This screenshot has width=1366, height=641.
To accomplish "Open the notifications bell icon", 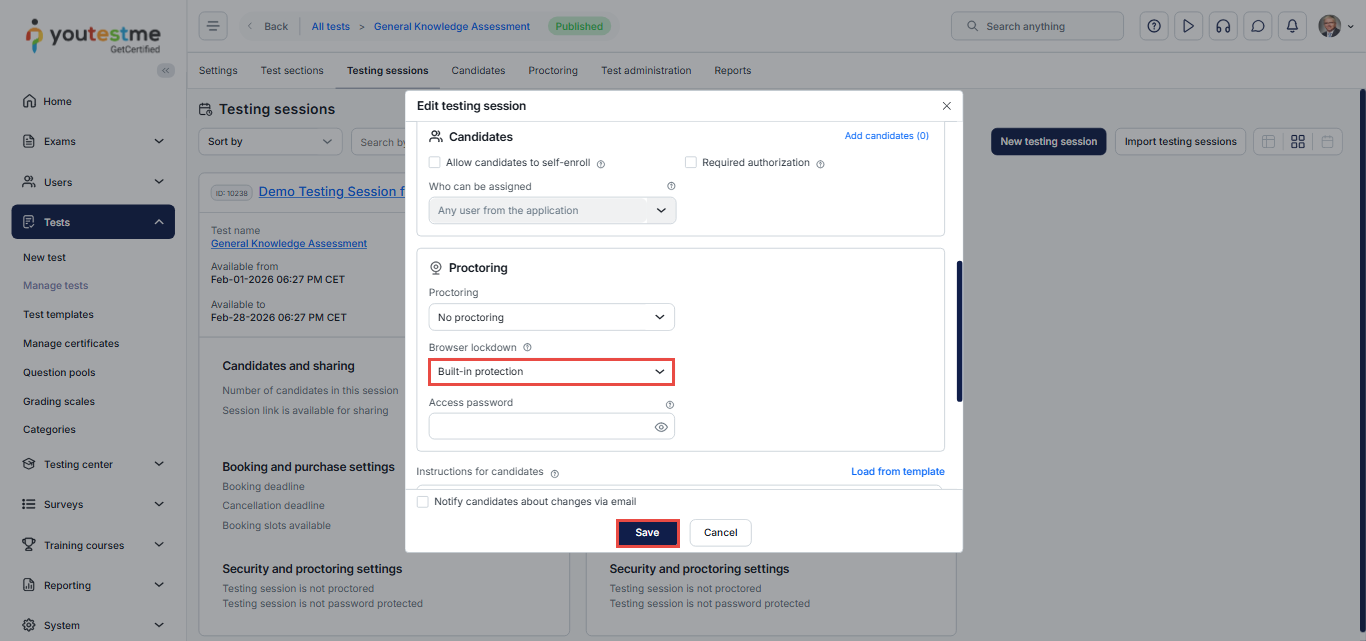I will tap(1292, 26).
